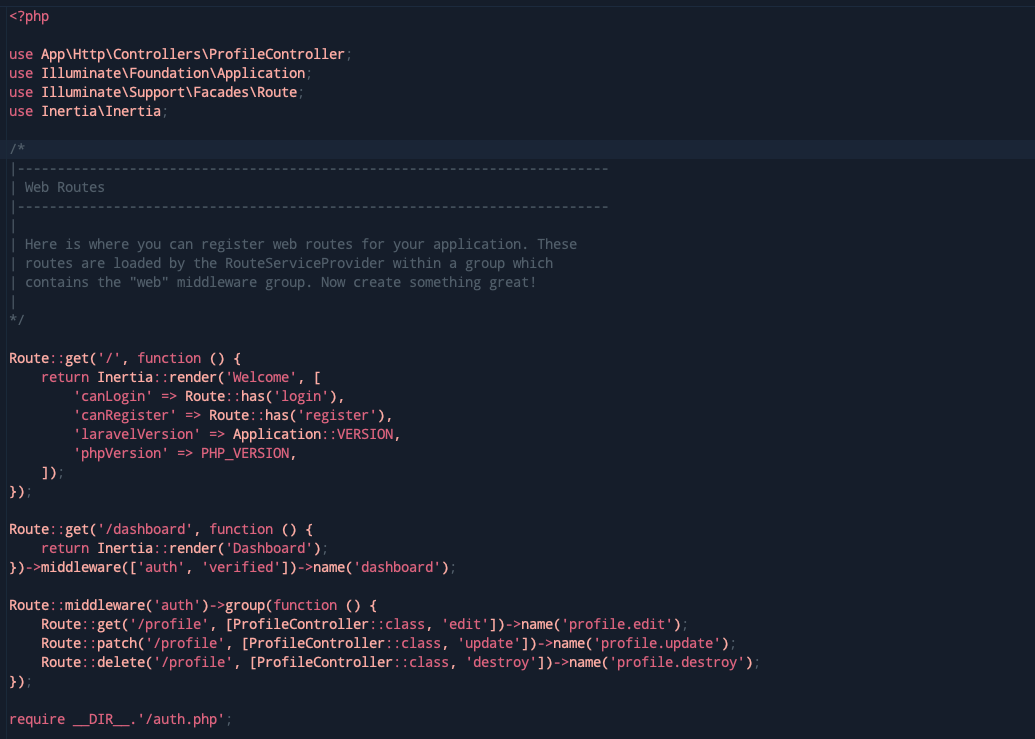Click the RouteServiceProvider word in the comment block
This screenshot has height=739, width=1035.
pos(335,263)
